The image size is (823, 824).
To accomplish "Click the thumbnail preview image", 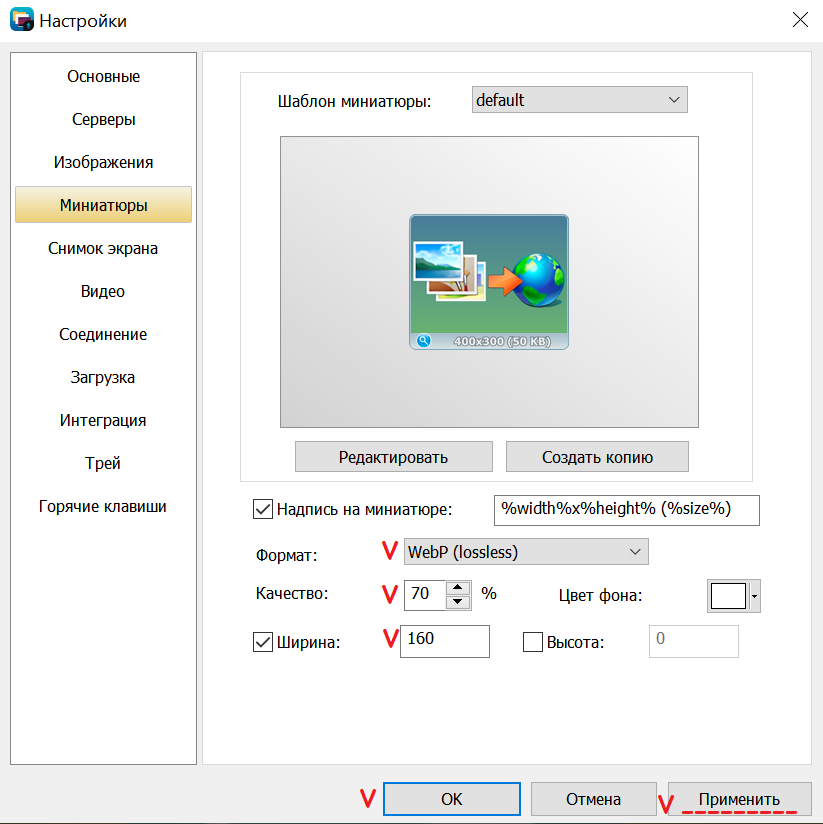I will 489,282.
